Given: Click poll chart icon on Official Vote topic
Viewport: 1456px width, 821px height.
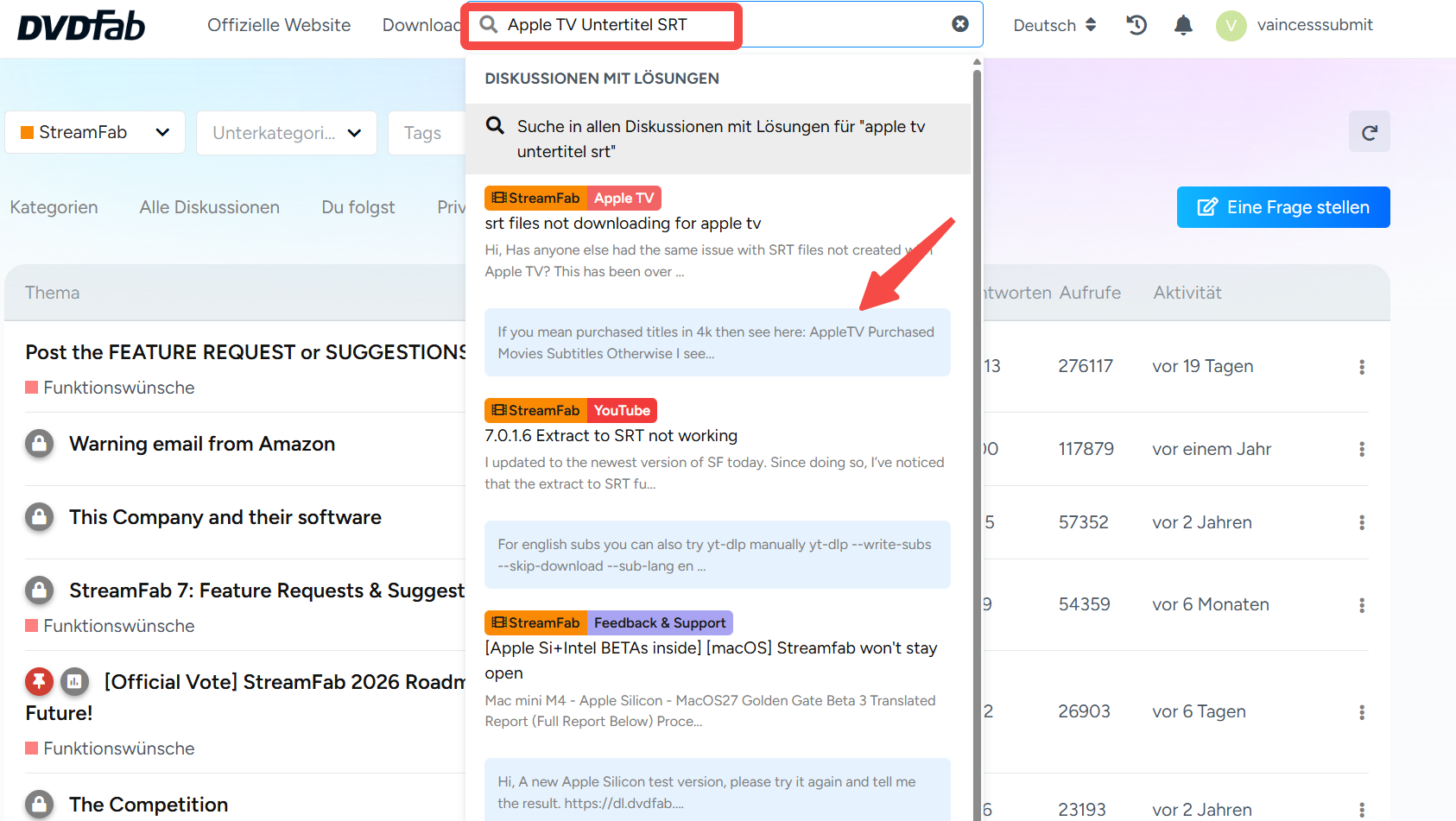Looking at the screenshot, I should click(74, 682).
